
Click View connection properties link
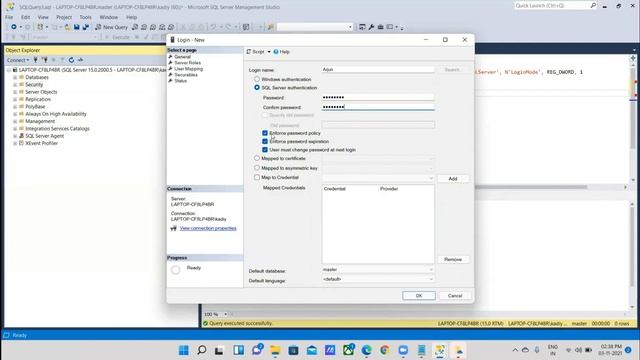coord(208,228)
